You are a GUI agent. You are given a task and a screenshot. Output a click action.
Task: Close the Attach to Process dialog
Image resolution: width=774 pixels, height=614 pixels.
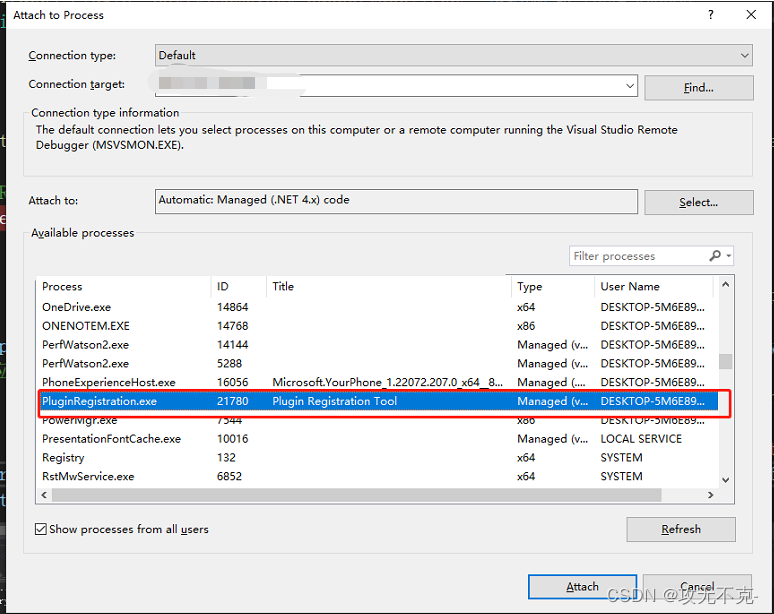(x=751, y=15)
